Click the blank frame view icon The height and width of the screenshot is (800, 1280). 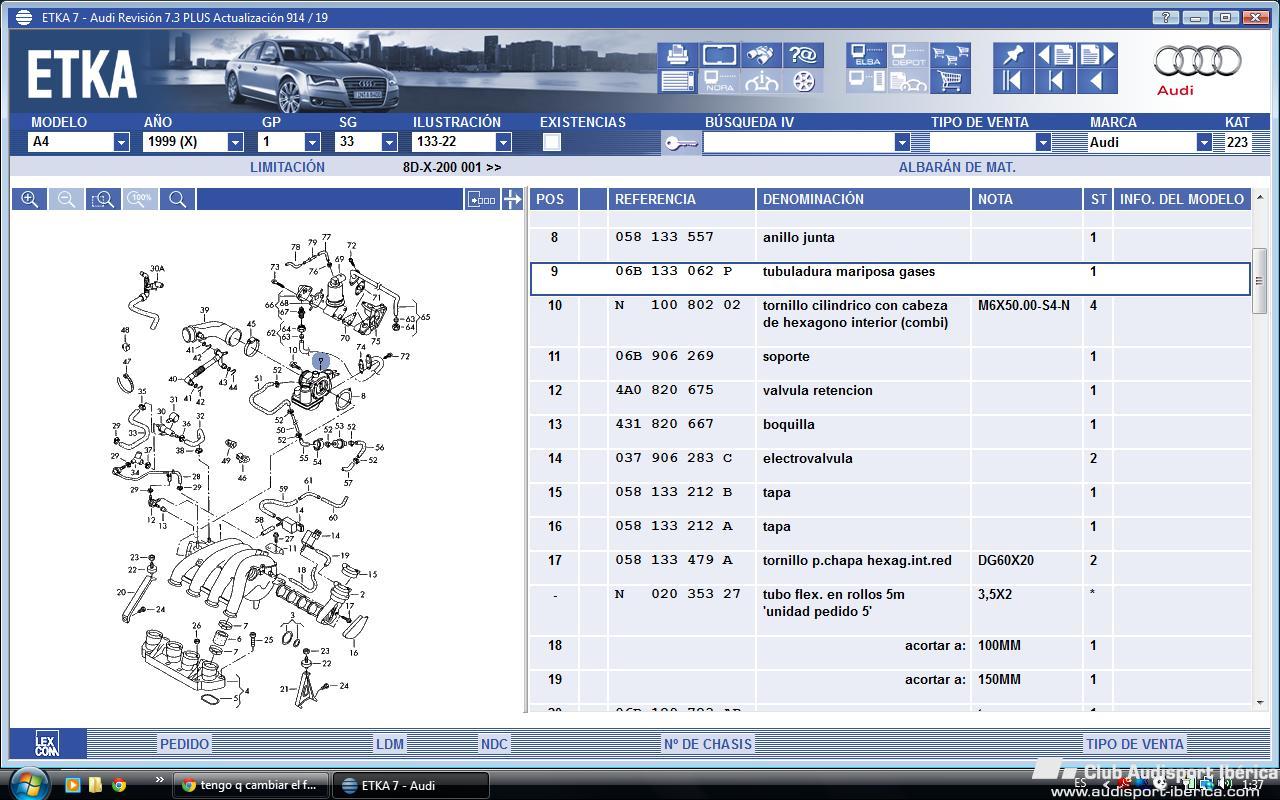click(x=720, y=54)
